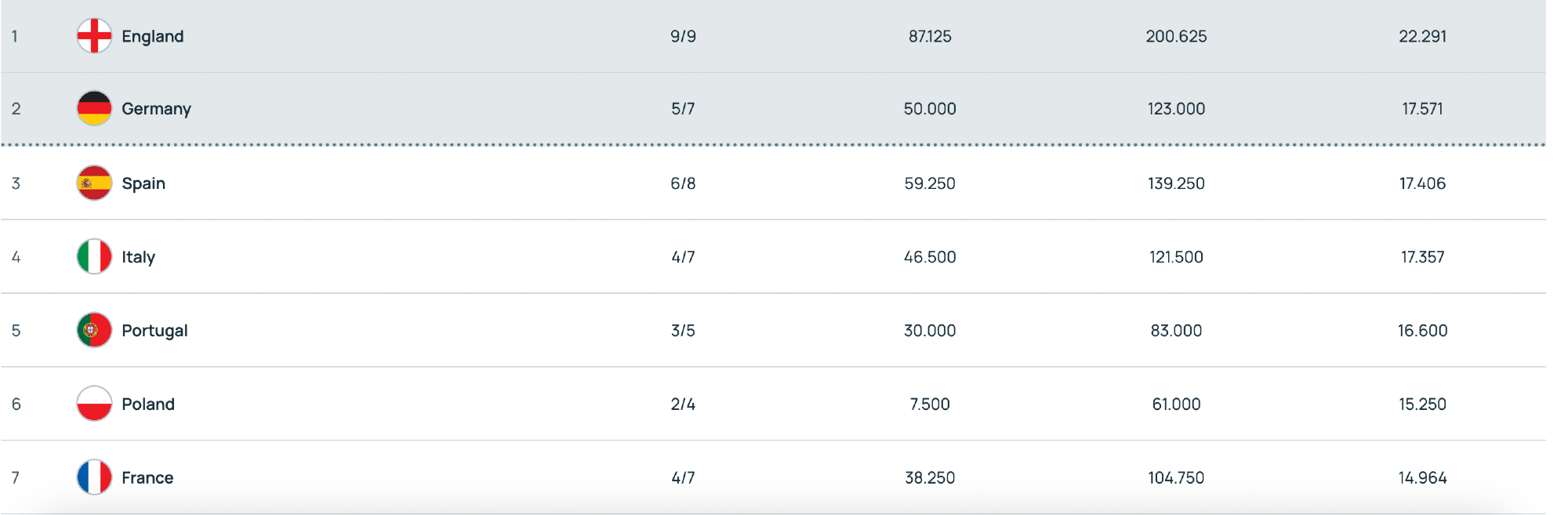Click the Germany flag icon
This screenshot has height=515, width=1568.
coord(94,108)
